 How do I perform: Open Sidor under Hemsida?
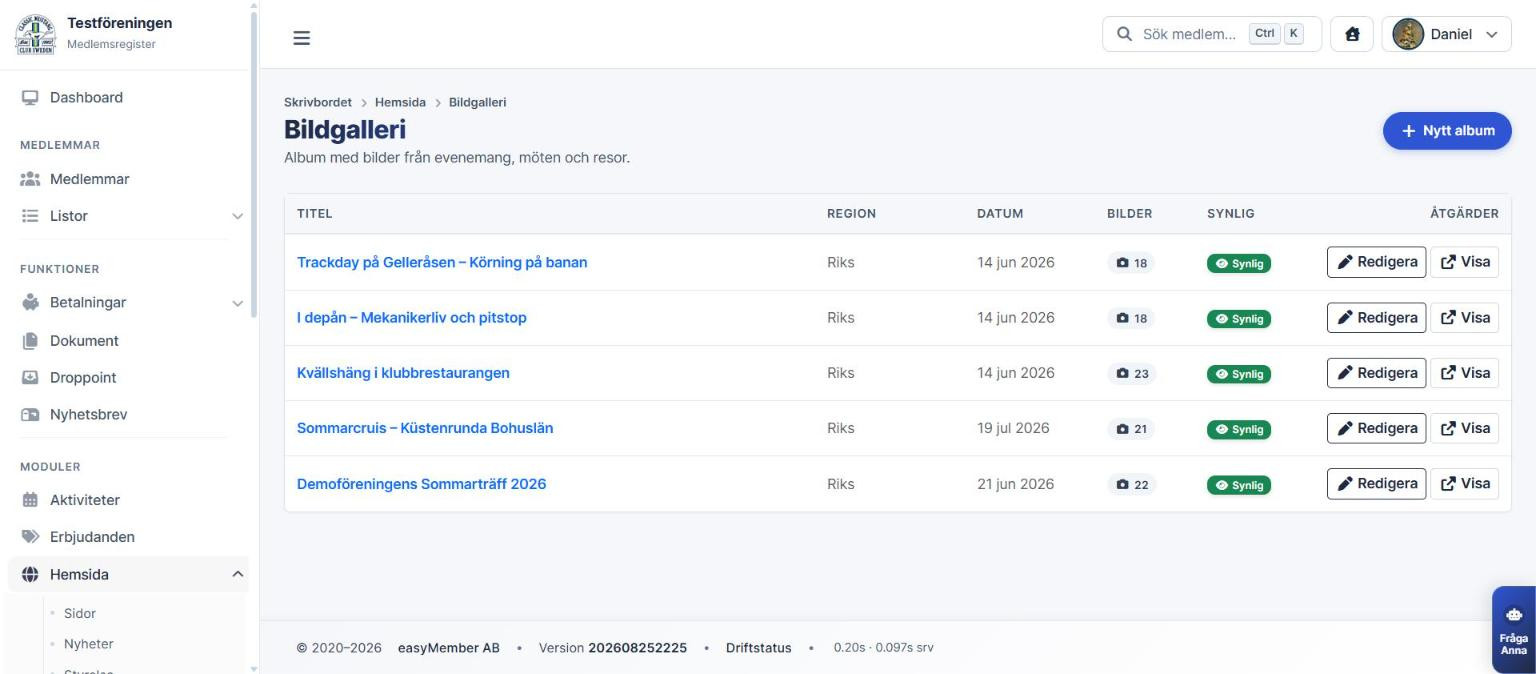[80, 614]
